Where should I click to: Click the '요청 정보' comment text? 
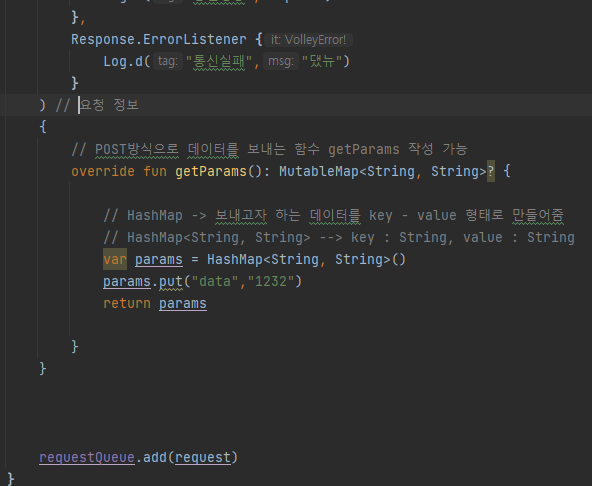click(109, 105)
